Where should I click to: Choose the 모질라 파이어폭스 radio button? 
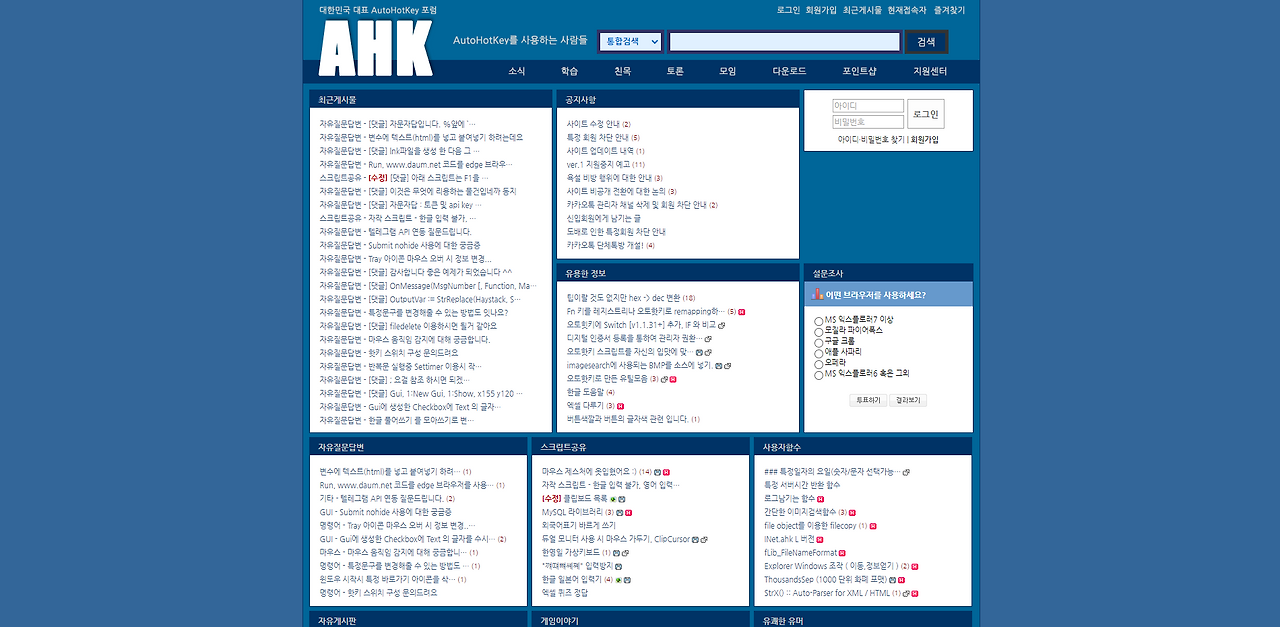[x=819, y=331]
